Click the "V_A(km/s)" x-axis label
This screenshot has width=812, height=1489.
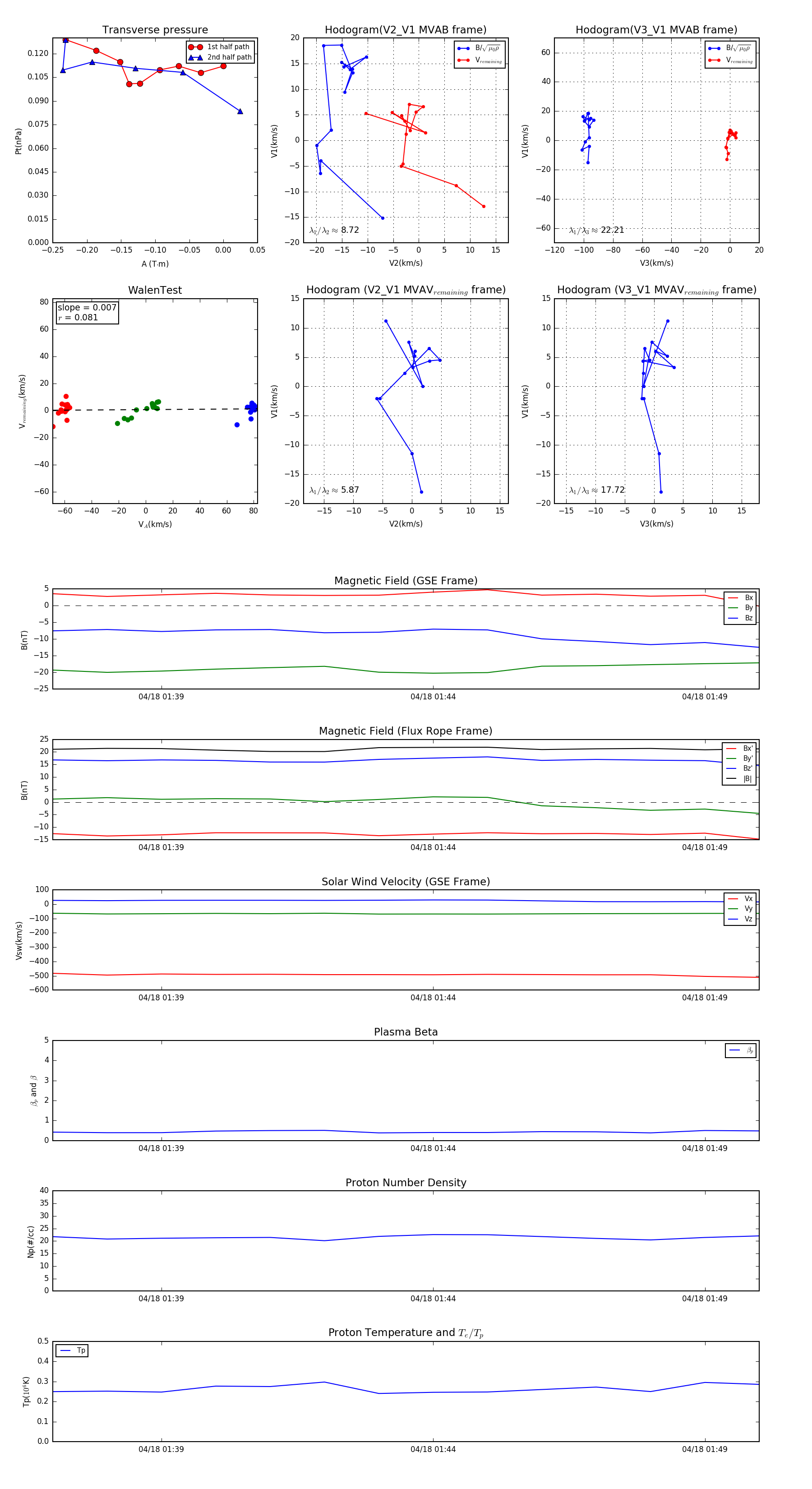coord(155,524)
